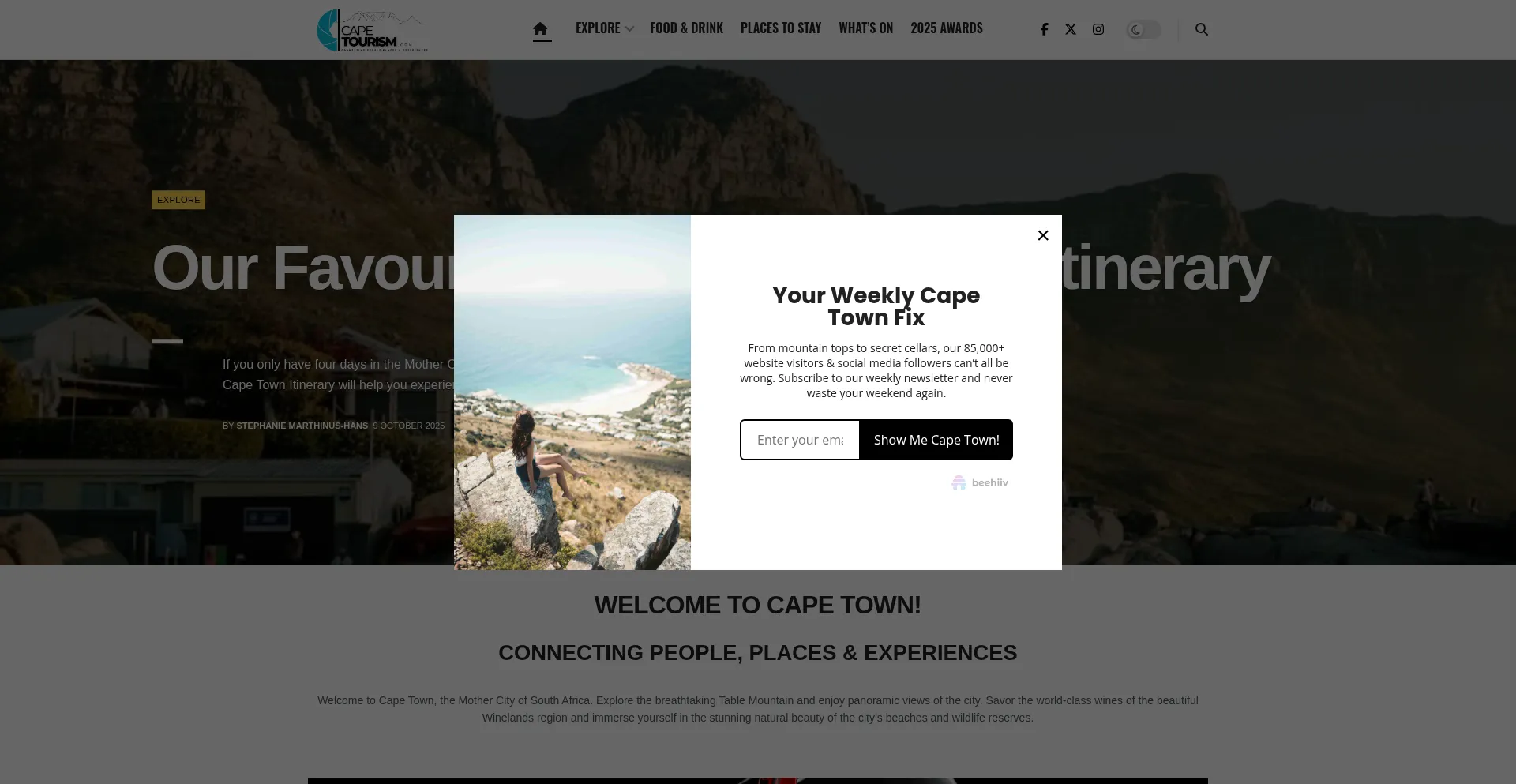The width and height of the screenshot is (1516, 784).
Task: Focus the Enter your email field
Action: [x=800, y=440]
